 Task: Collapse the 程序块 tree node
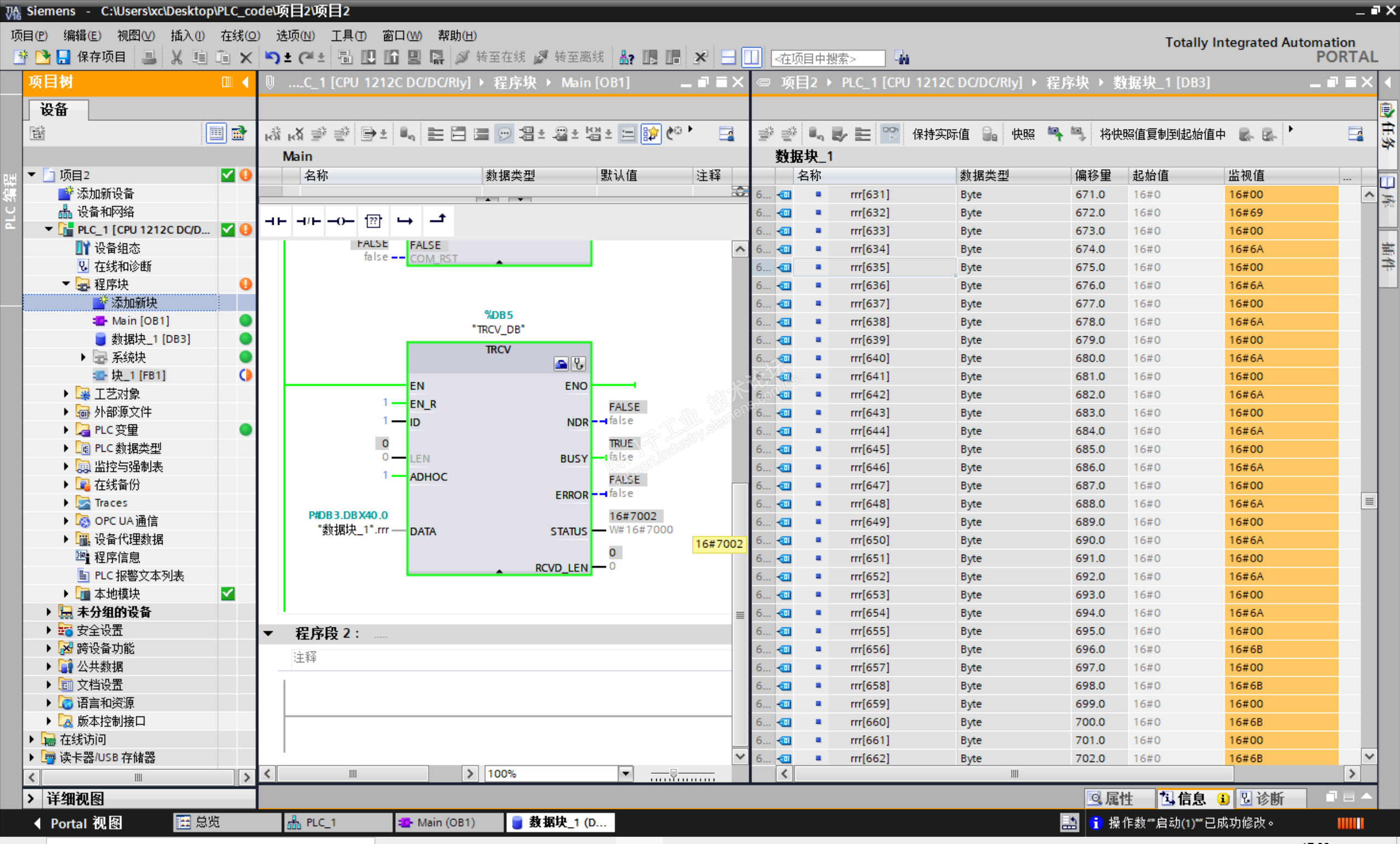point(66,284)
